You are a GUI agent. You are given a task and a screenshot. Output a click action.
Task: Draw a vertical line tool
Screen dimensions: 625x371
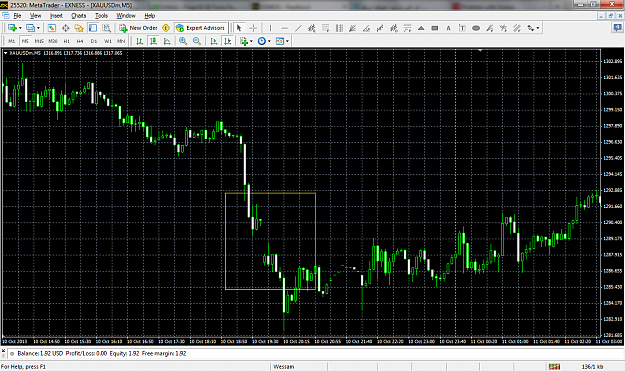click(x=270, y=28)
